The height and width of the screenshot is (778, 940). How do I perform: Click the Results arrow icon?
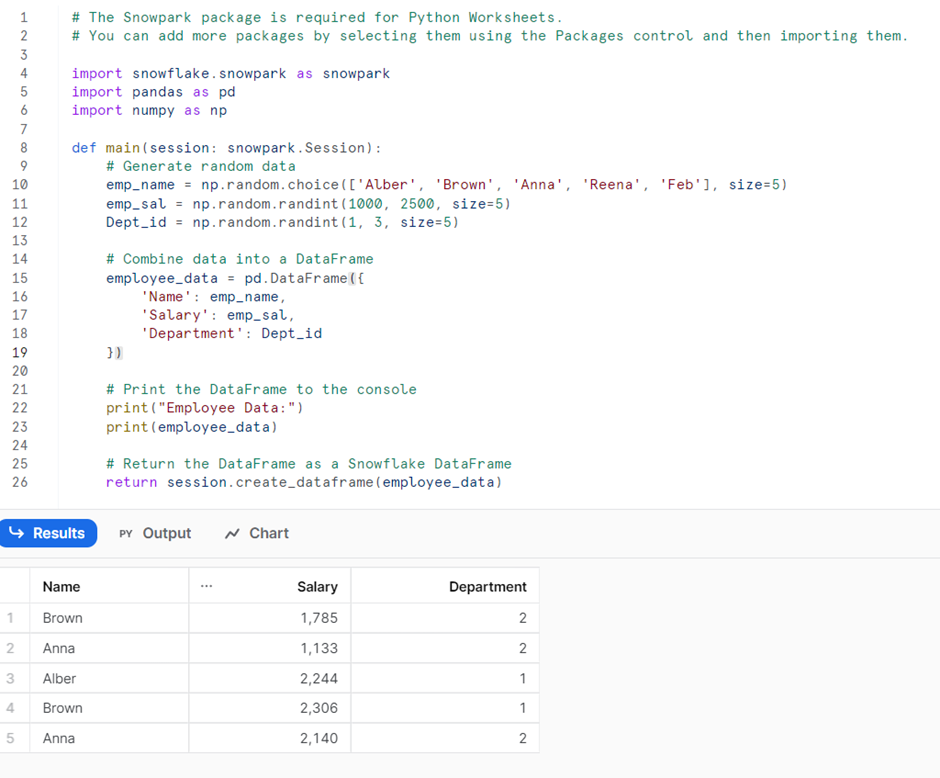coord(17,532)
